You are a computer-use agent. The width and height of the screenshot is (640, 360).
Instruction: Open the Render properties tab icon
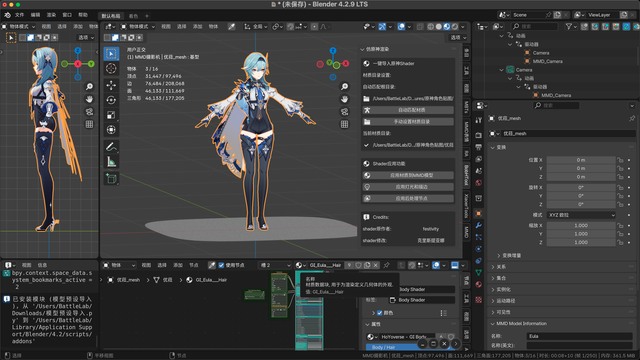pos(479,135)
